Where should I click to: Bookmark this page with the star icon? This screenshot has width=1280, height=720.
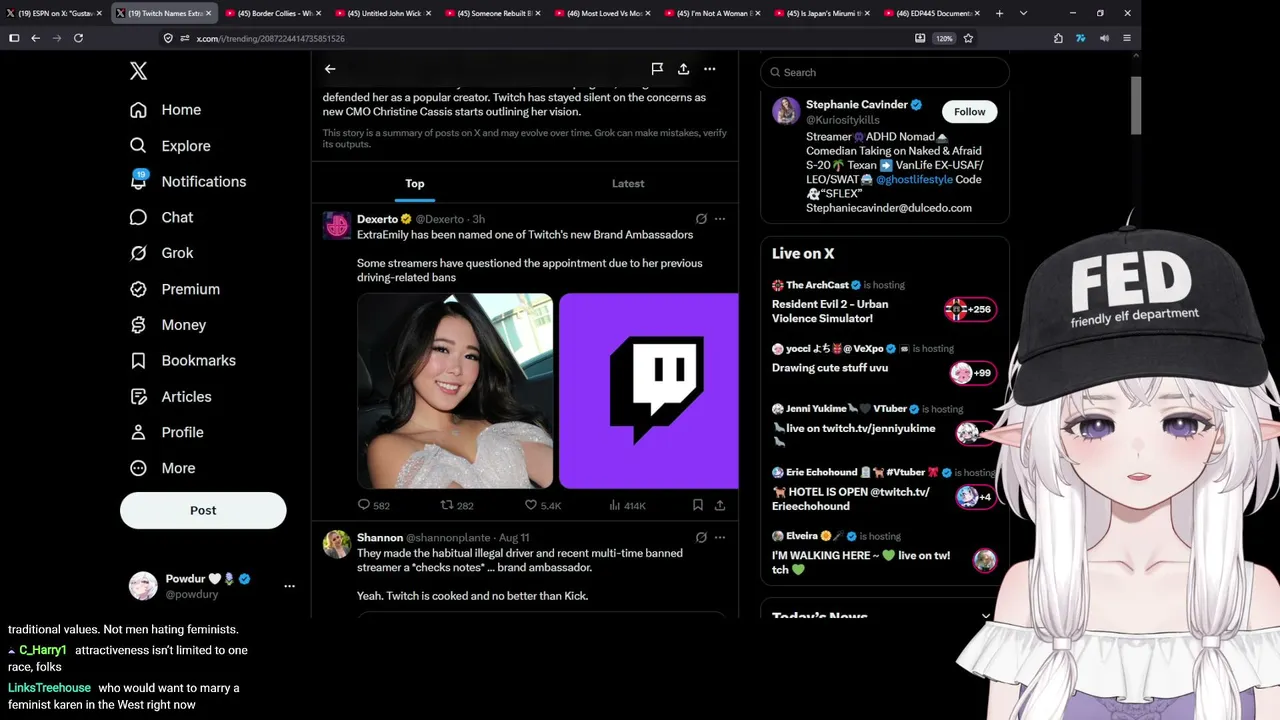(968, 38)
